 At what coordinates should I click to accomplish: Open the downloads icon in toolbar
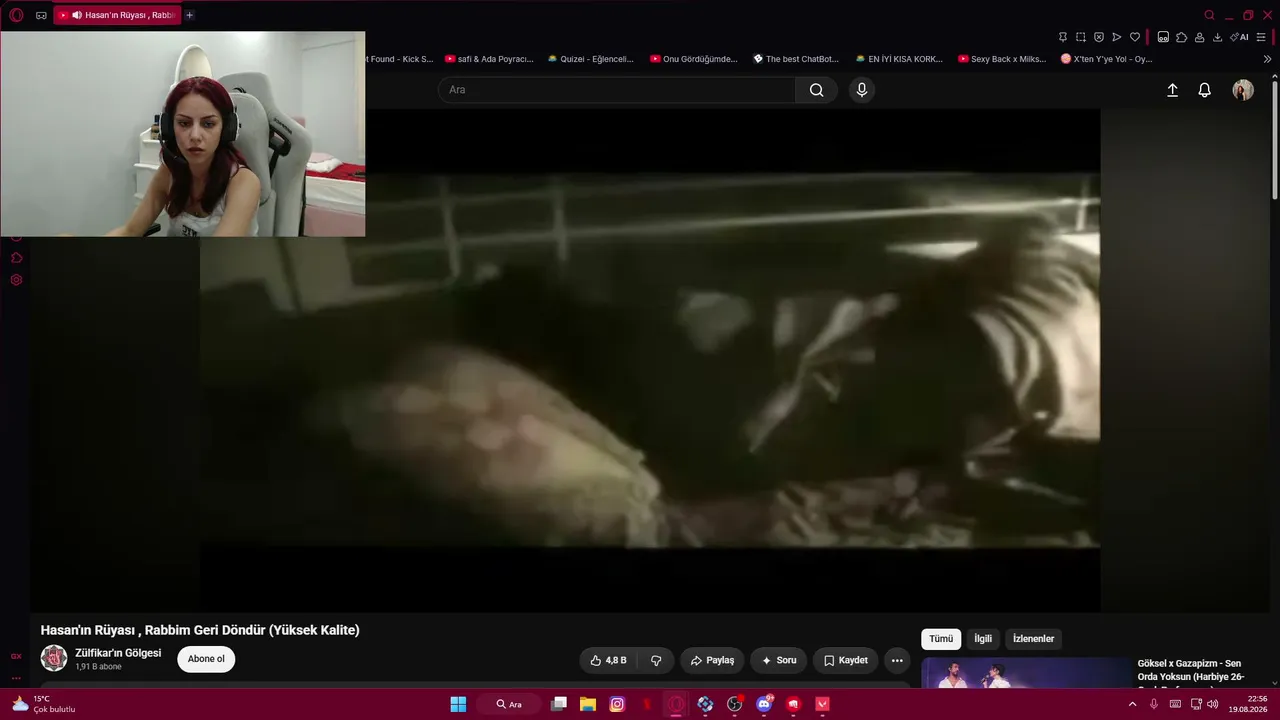(x=1217, y=37)
